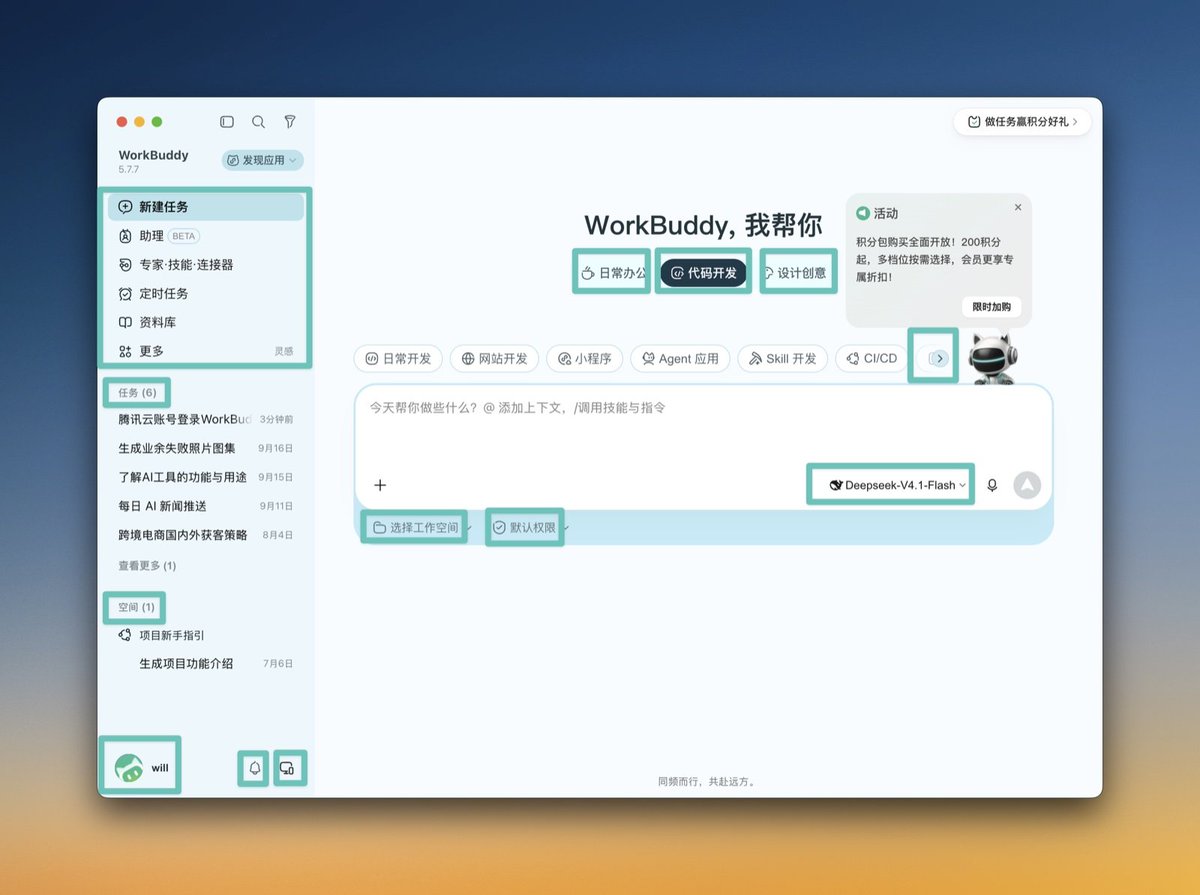Close the 活动 popup
The image size is (1200, 895).
[1018, 207]
